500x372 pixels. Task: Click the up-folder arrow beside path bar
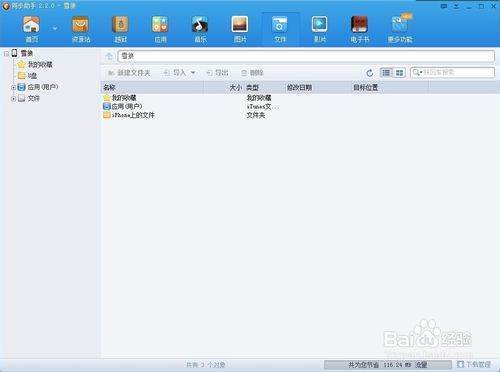point(109,56)
